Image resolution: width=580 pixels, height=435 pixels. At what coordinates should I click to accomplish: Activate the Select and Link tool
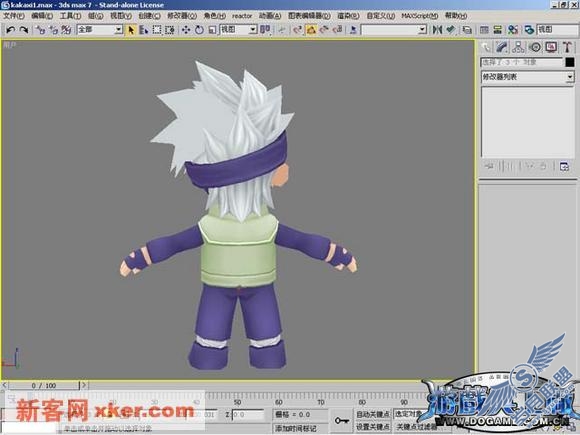(x=41, y=30)
